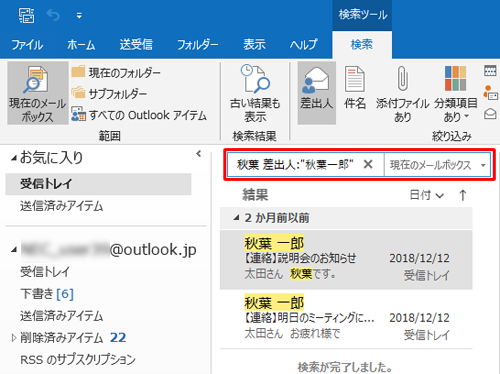Image resolution: width=500 pixels, height=374 pixels.
Task: Click the person-and-mail icon in the refine group
Action: pos(490,93)
